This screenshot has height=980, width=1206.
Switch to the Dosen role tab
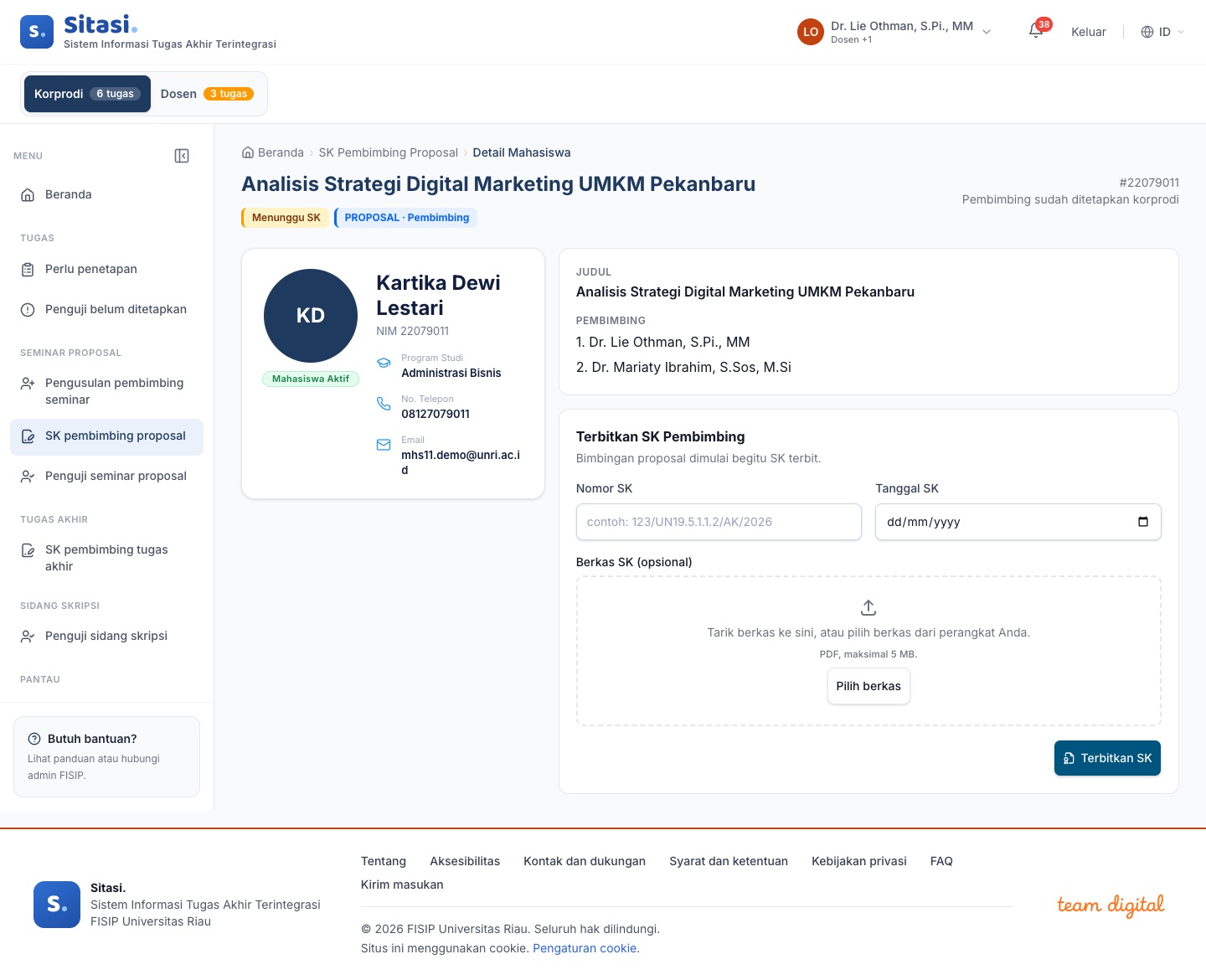(207, 94)
